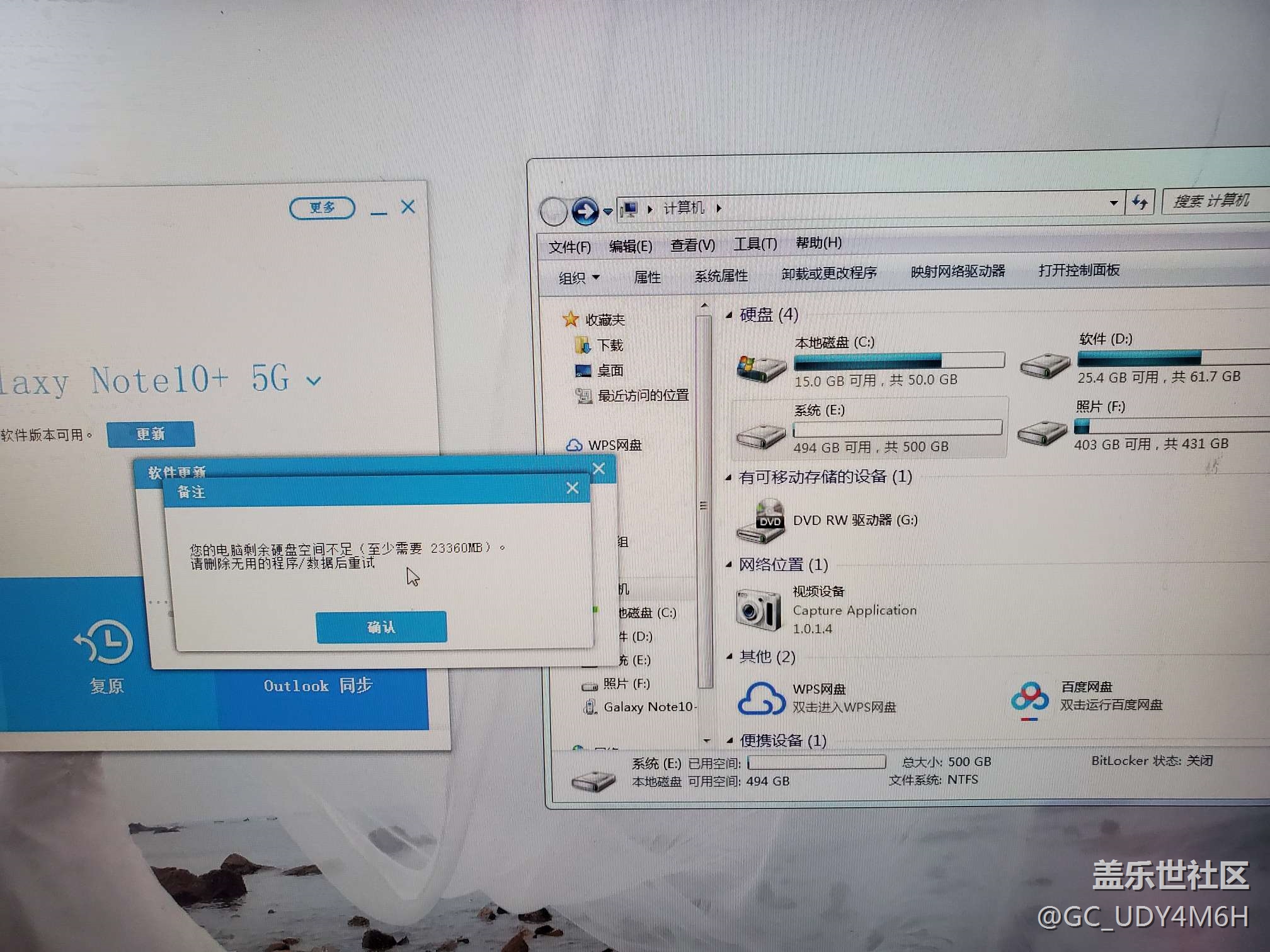Open the 文件(F) menu
This screenshot has height=952, width=1270.
(x=569, y=246)
